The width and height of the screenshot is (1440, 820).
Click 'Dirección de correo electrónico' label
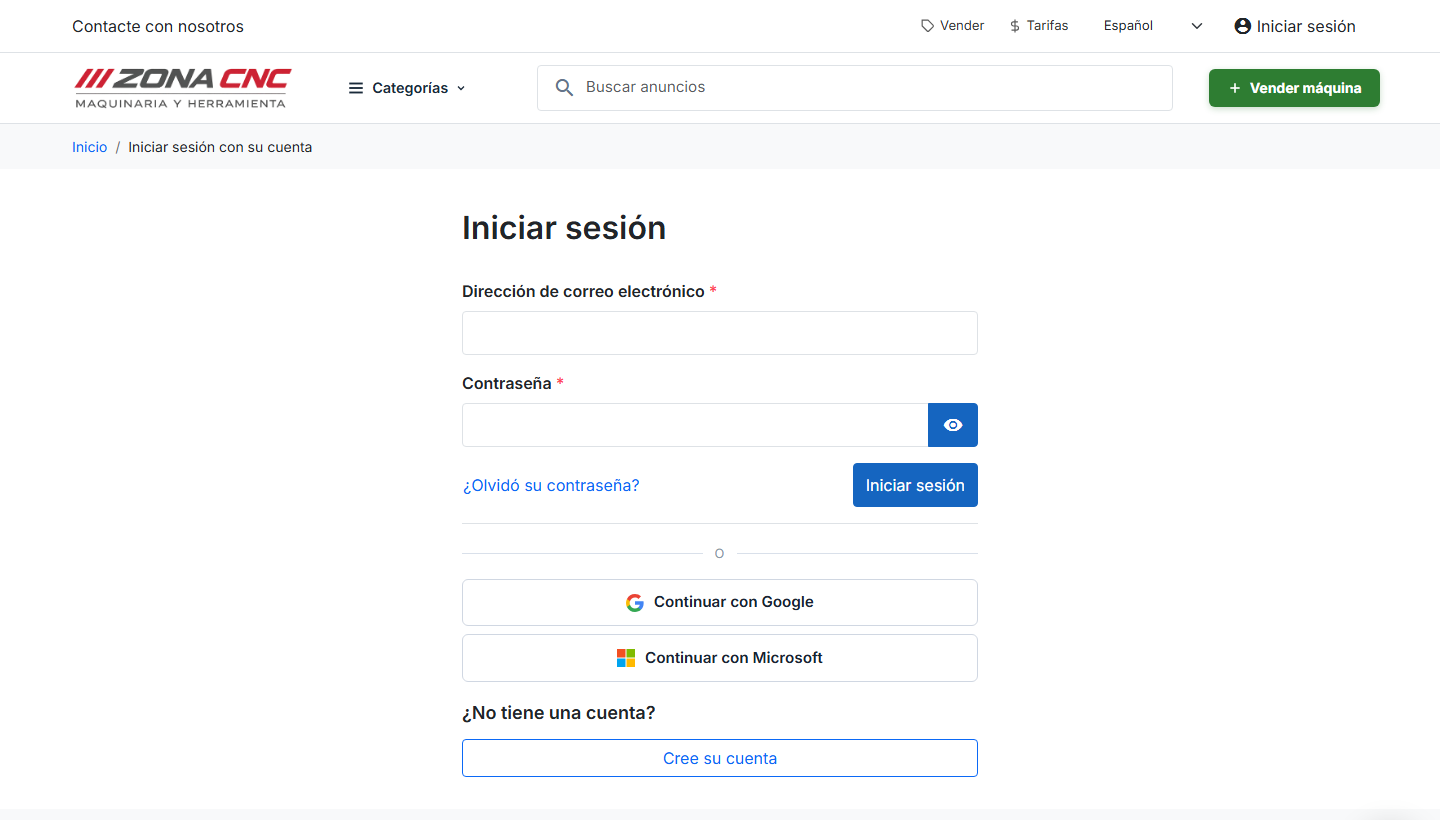[583, 291]
